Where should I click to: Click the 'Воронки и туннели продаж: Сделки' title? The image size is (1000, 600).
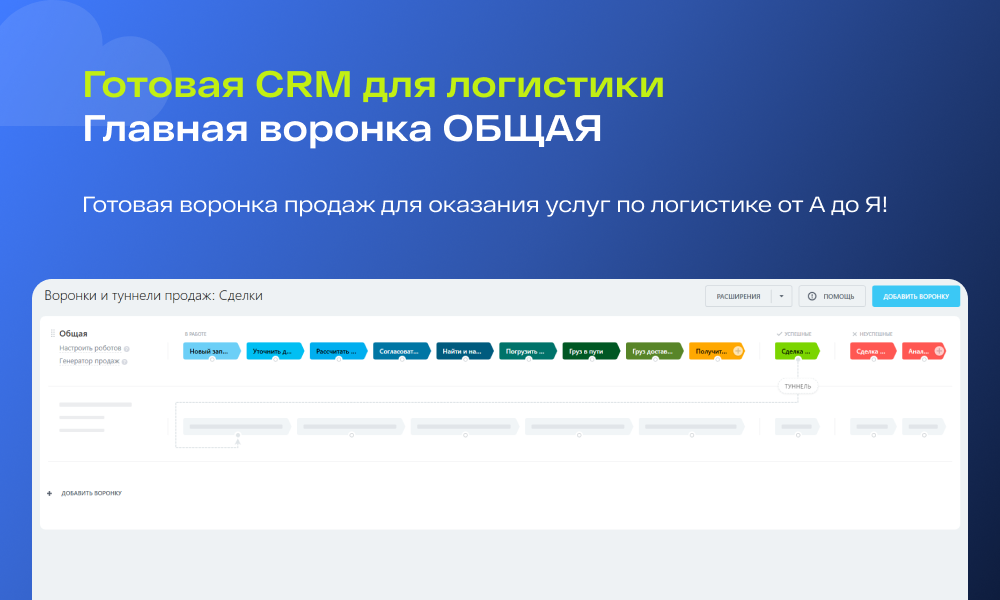tap(153, 296)
